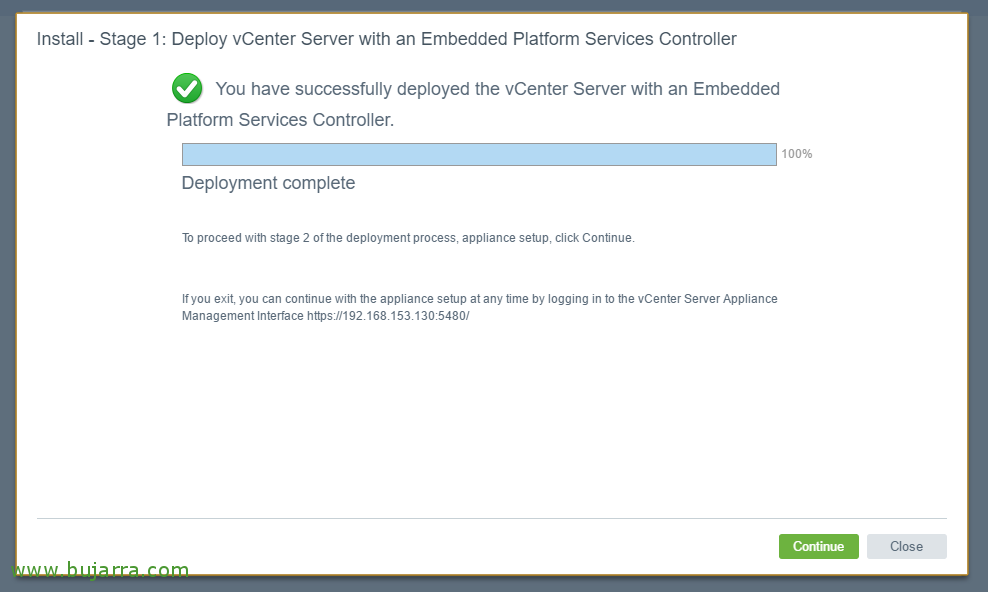Open the https://192.168.153.130:5480/ management URL
The height and width of the screenshot is (592, 988).
(388, 316)
